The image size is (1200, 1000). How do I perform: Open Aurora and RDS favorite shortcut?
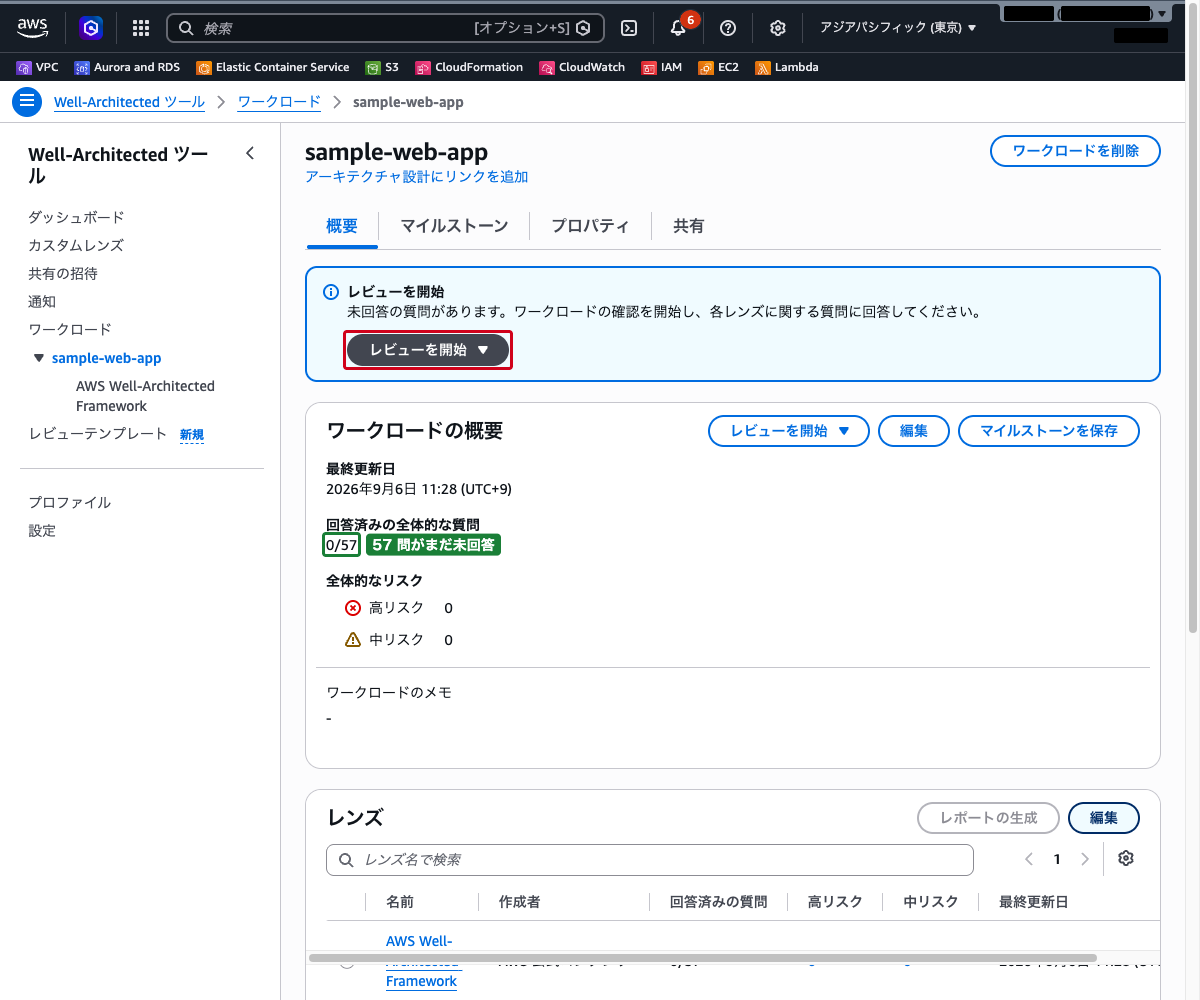coord(127,67)
